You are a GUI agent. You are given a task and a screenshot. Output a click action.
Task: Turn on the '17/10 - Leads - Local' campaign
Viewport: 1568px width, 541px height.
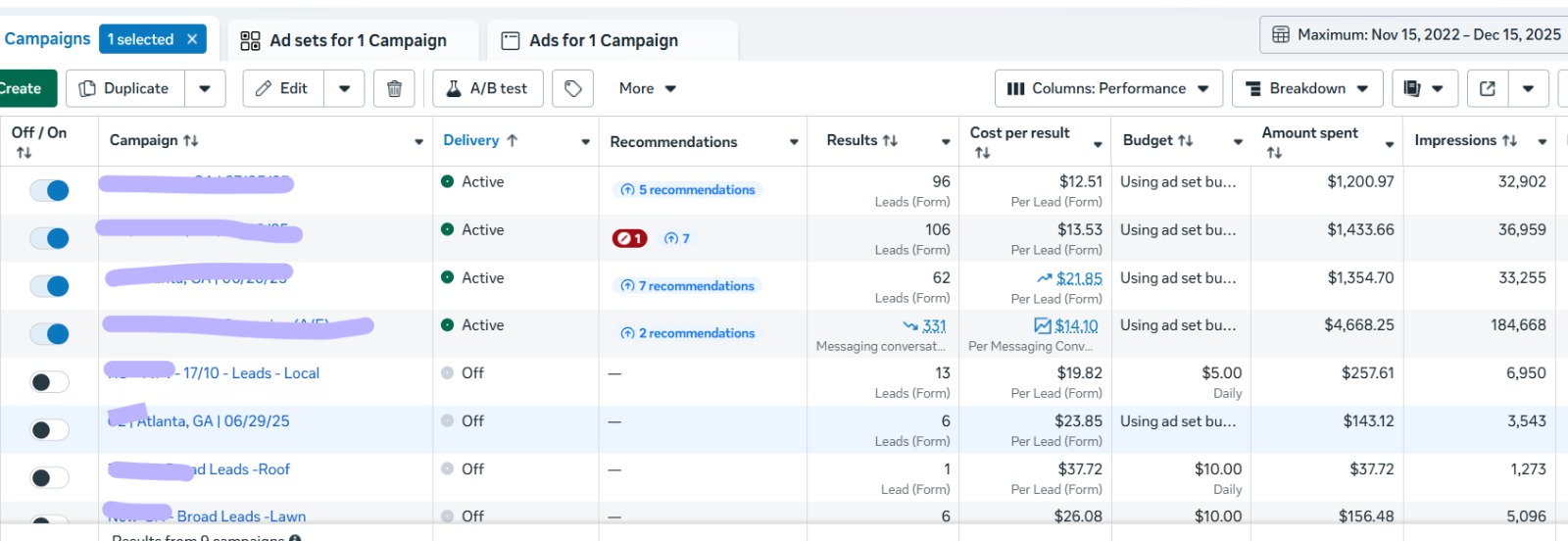coord(49,382)
